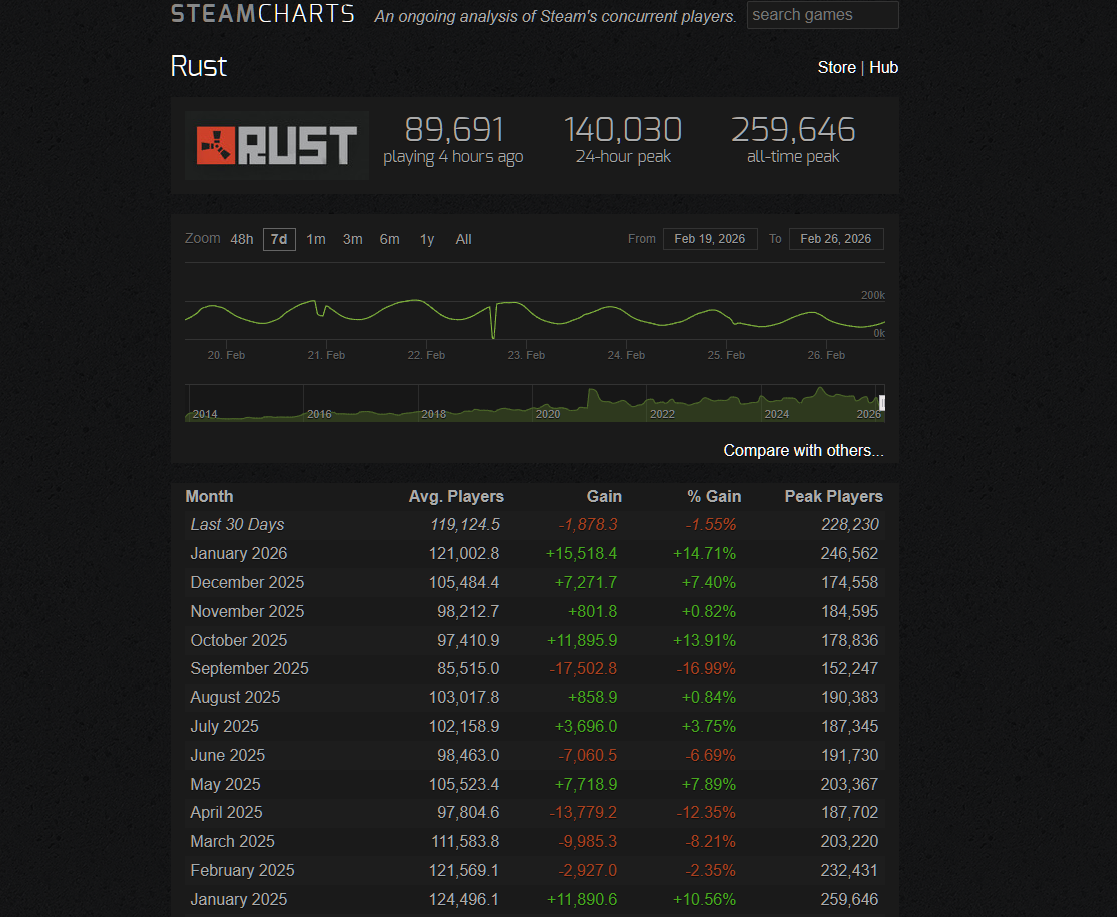Click the SteamCharts logo
The height and width of the screenshot is (917, 1117).
click(x=262, y=14)
